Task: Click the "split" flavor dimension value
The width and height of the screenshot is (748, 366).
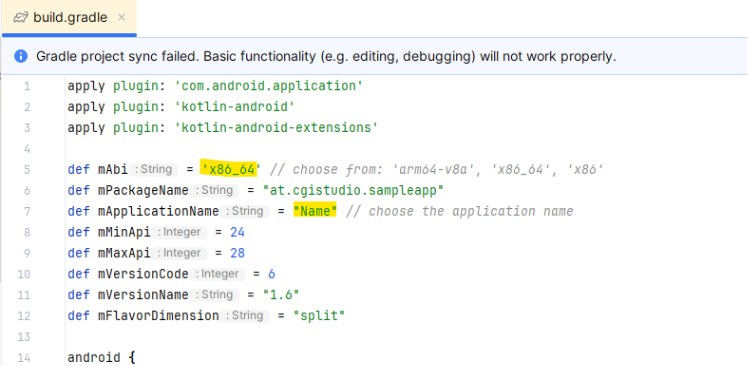Action: 319,316
